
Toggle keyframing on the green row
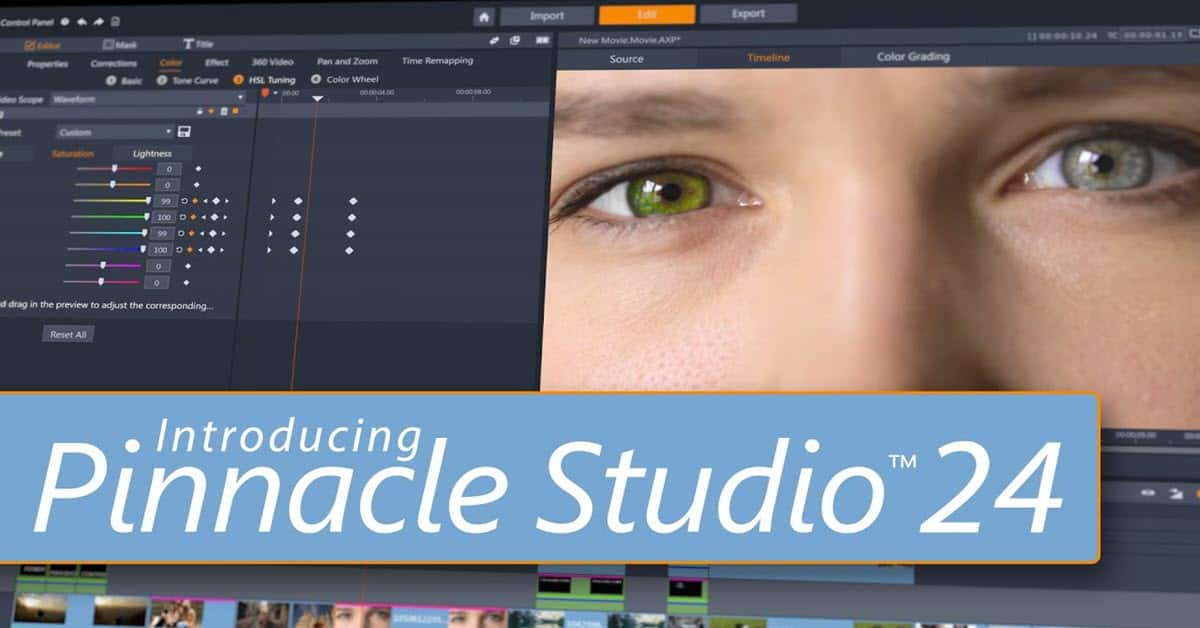[193, 217]
